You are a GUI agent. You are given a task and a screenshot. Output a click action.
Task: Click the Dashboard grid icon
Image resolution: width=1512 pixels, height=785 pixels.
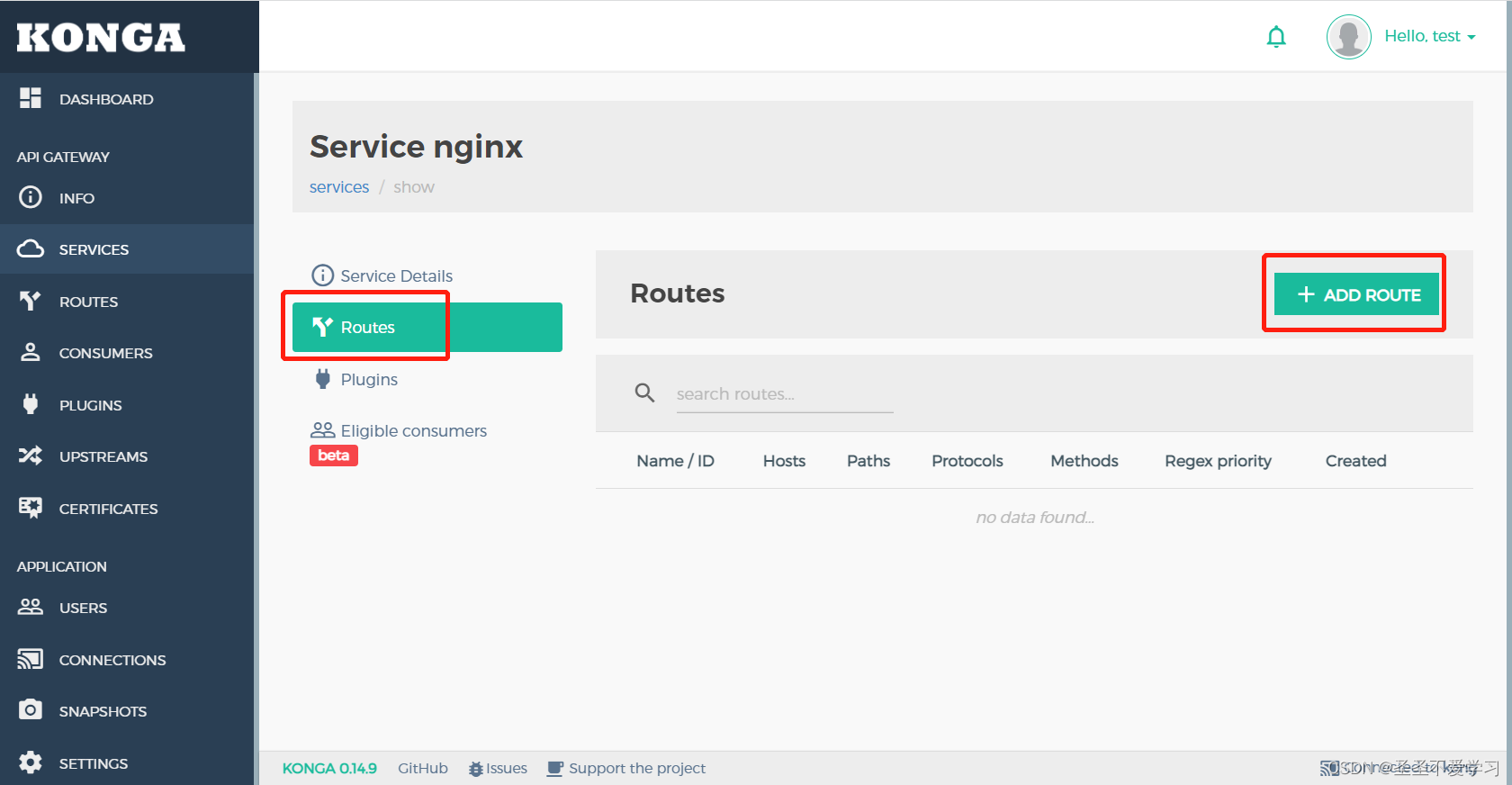(31, 98)
